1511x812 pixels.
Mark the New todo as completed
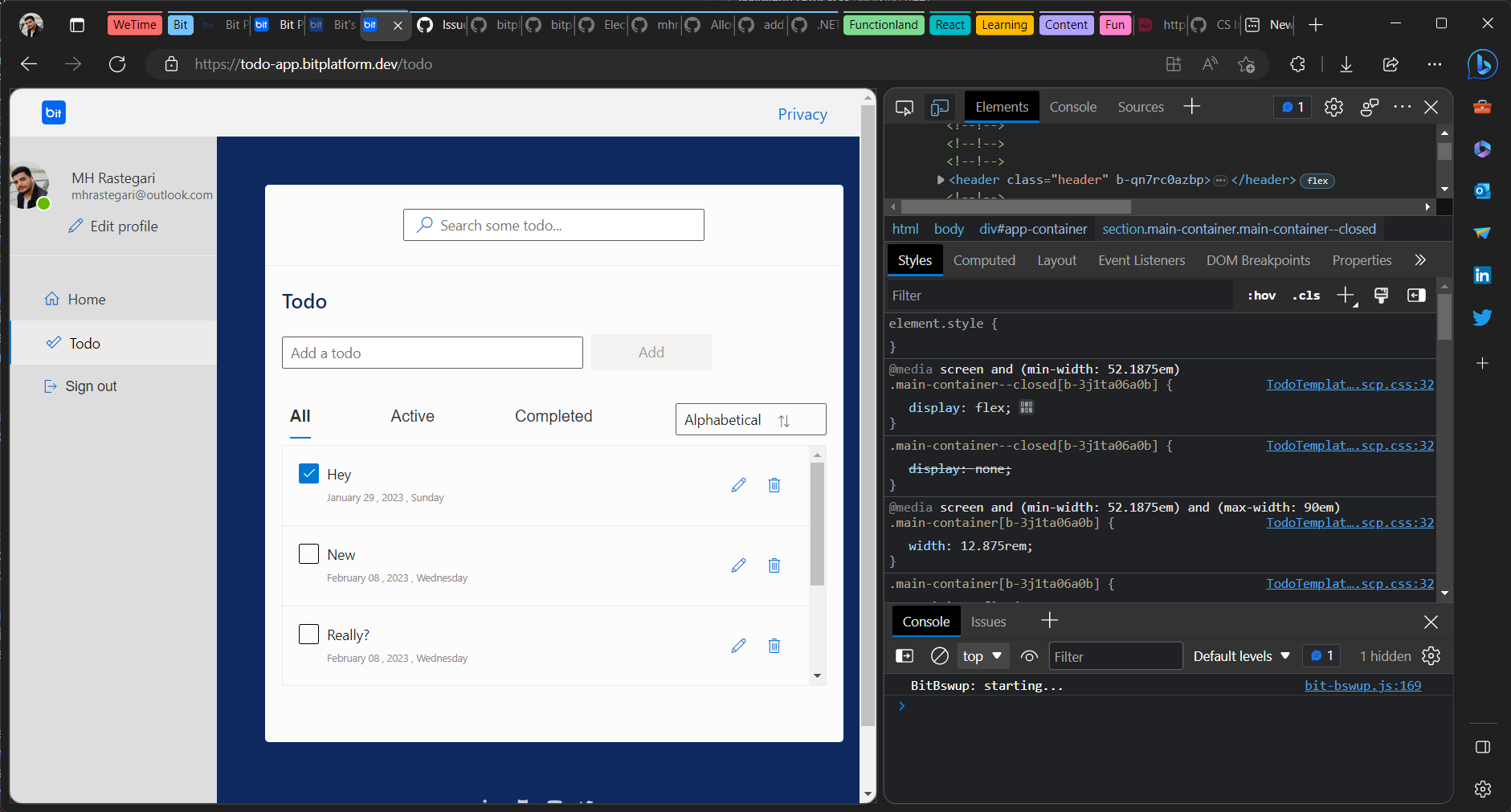click(308, 553)
